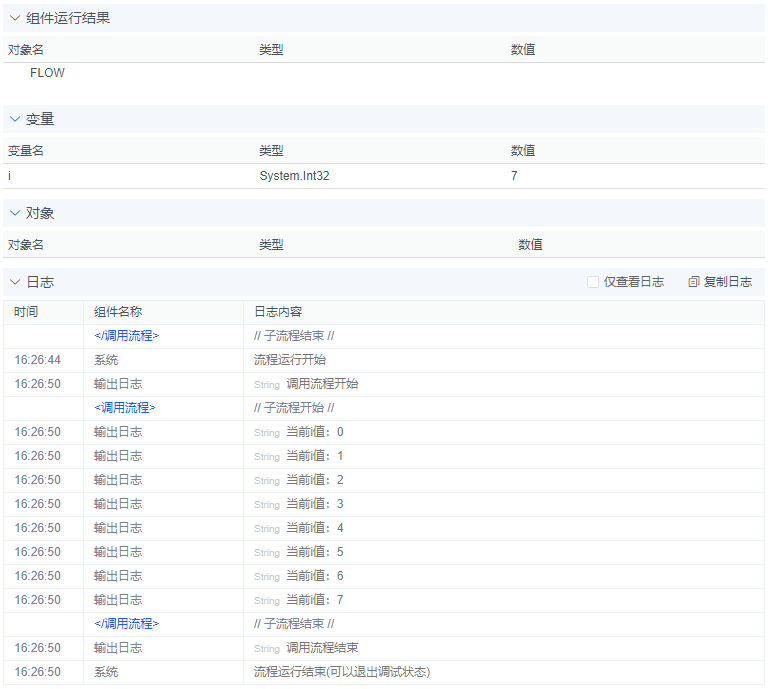Image resolution: width=768 pixels, height=689 pixels.
Task: Select the 流程运行结束(可以退出调试状态) entry
Action: [384, 672]
